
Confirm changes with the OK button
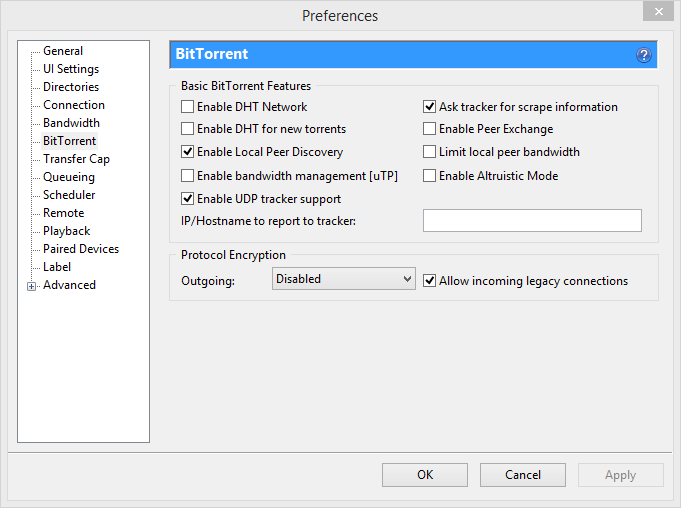425,475
